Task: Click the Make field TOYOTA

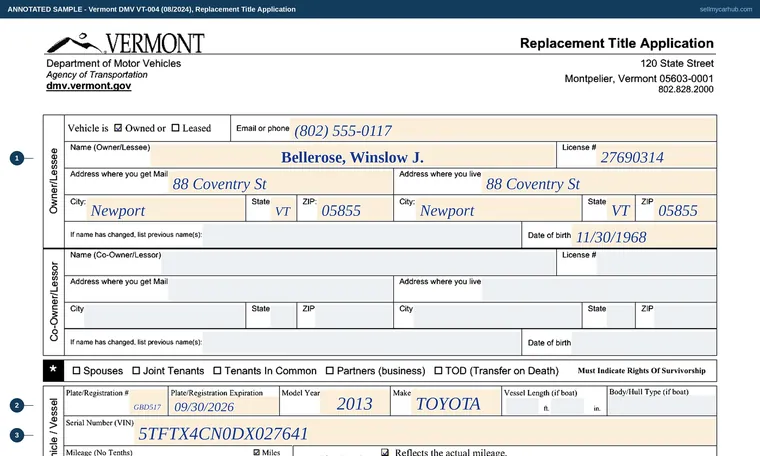Action: (456, 403)
